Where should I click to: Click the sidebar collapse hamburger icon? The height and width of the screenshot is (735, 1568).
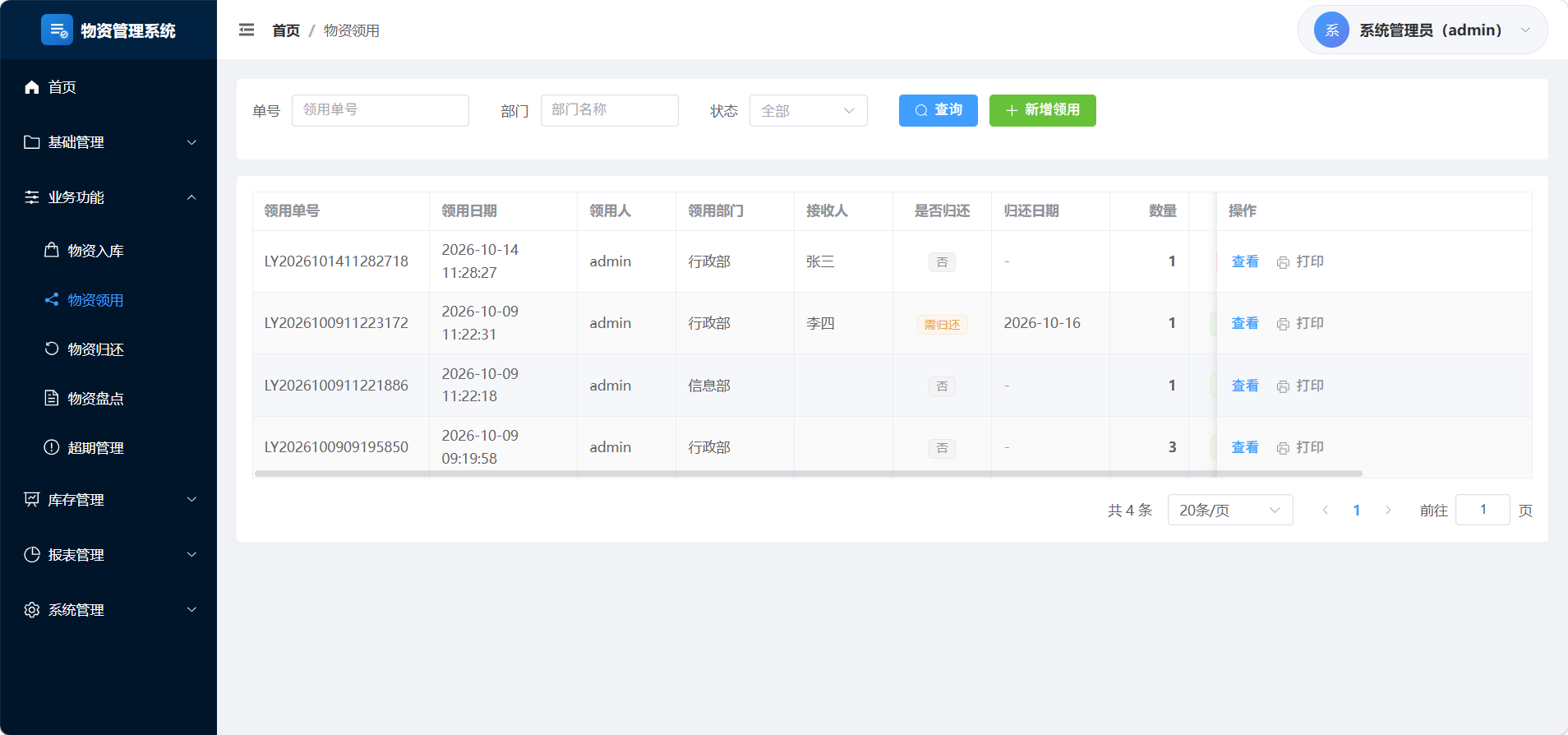[x=247, y=30]
